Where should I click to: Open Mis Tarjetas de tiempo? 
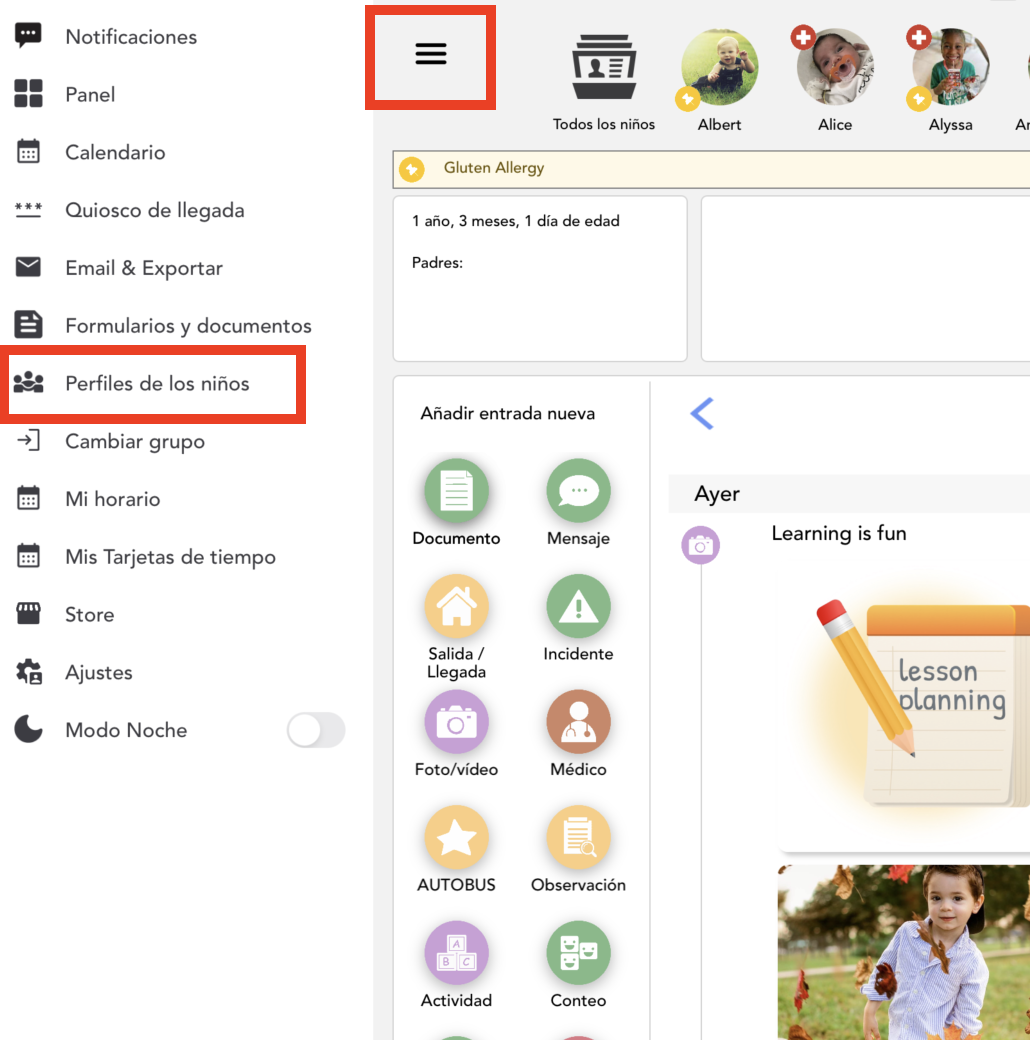(x=170, y=556)
